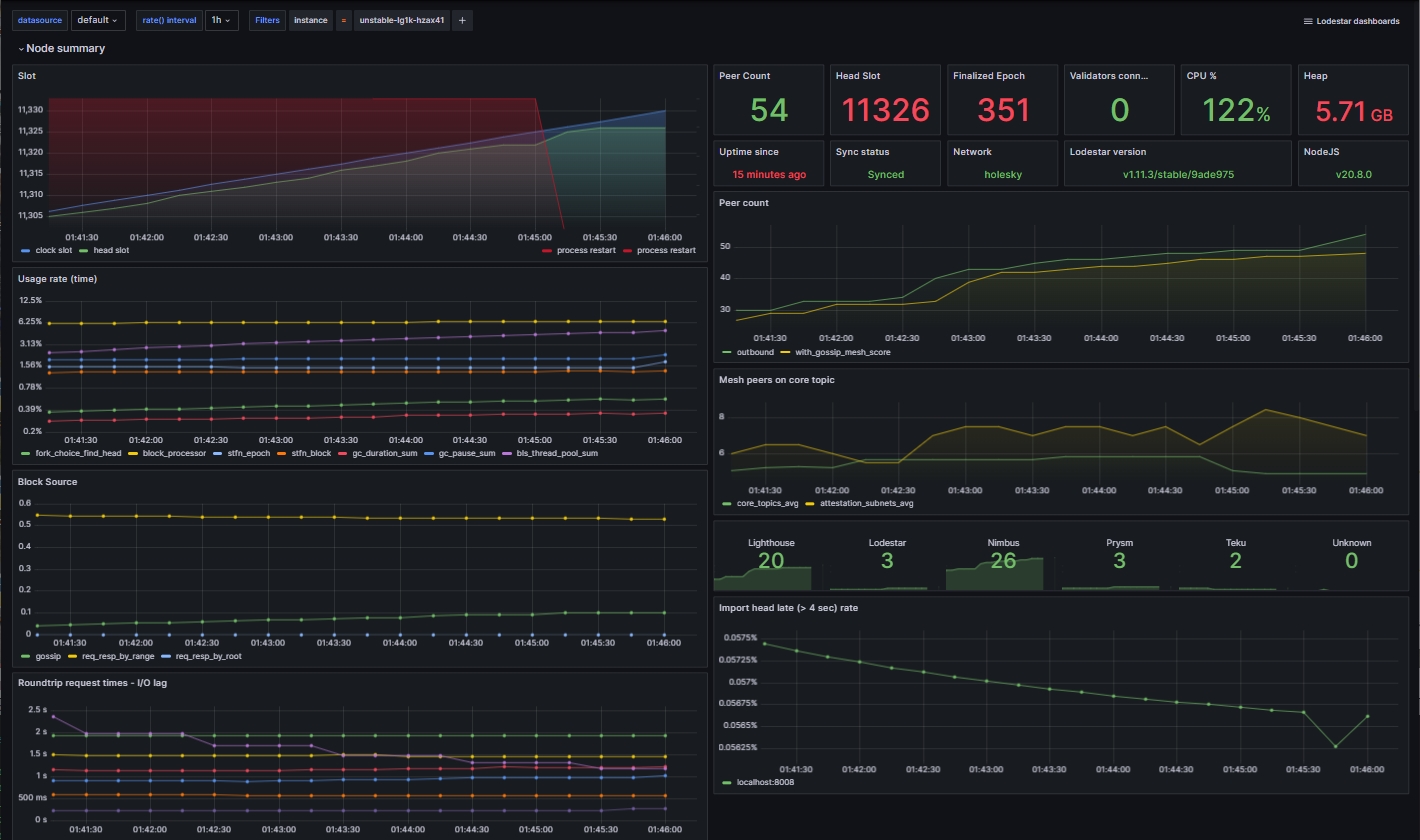The width and height of the screenshot is (1420, 840).
Task: Open the 1h interval dropdown
Action: click(222, 20)
